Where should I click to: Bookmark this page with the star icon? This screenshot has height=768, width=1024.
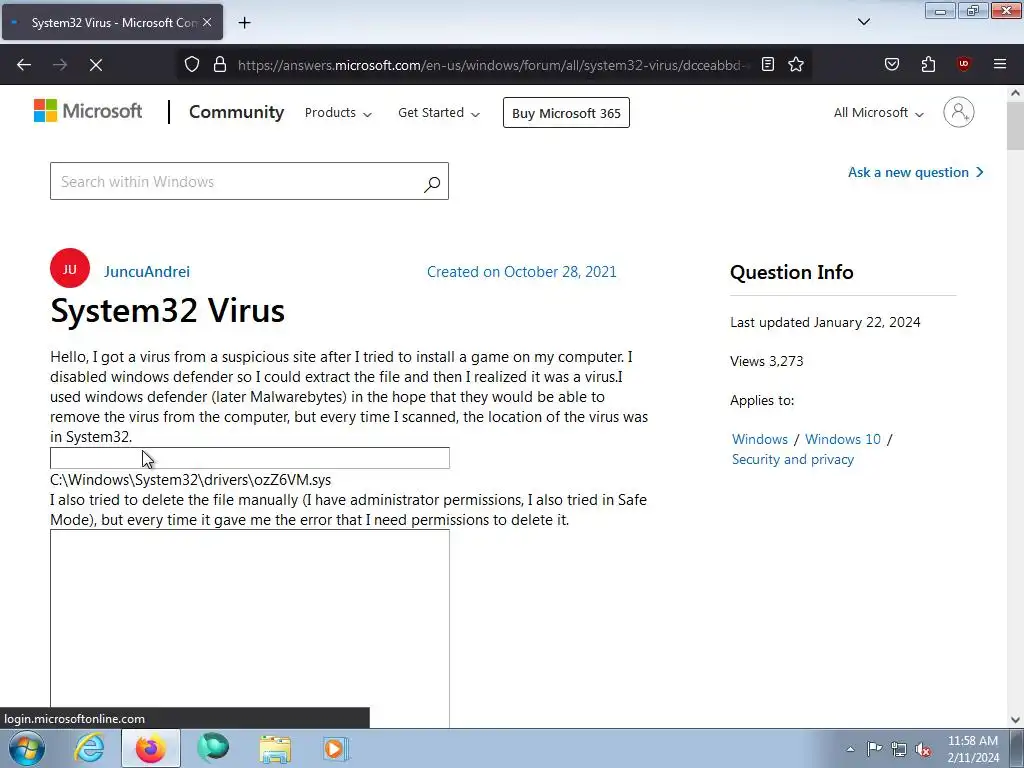795,64
